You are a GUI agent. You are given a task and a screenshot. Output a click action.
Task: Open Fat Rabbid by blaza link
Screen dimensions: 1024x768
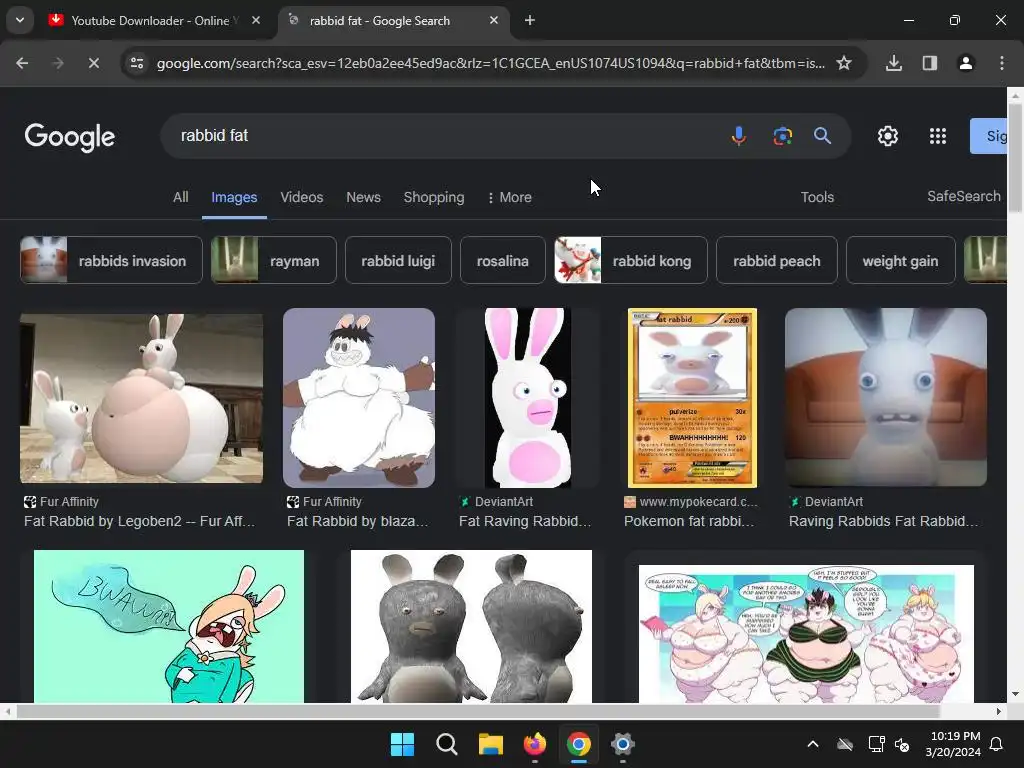click(357, 521)
